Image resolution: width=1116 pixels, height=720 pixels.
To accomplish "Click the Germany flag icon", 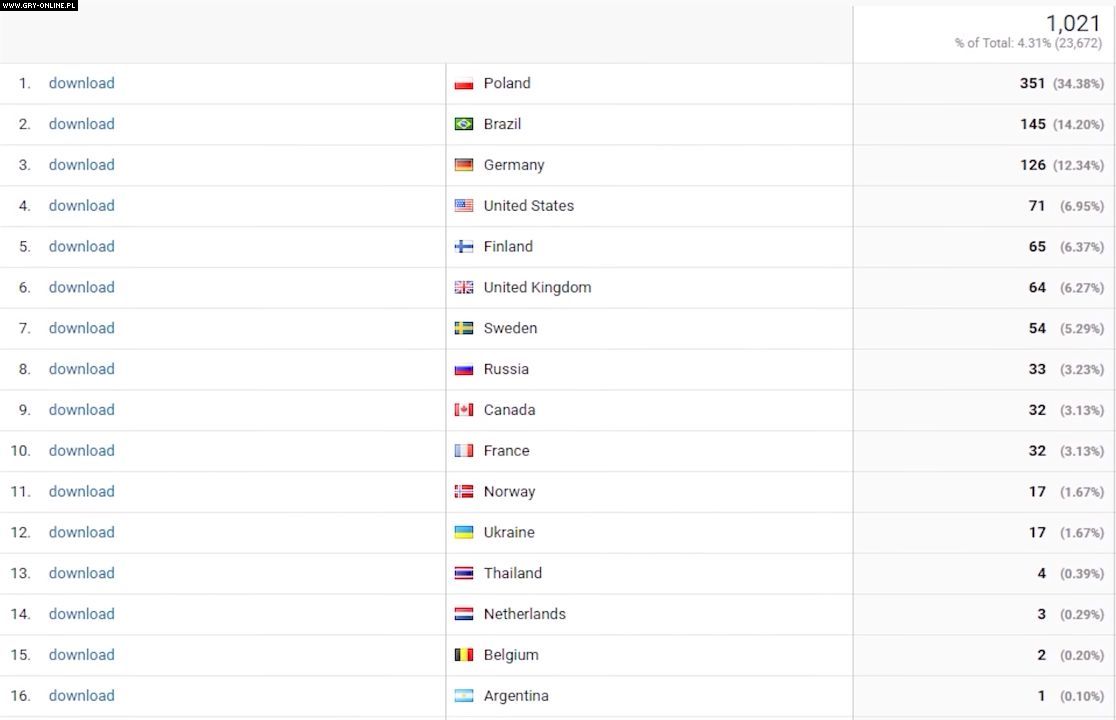I will click(464, 165).
